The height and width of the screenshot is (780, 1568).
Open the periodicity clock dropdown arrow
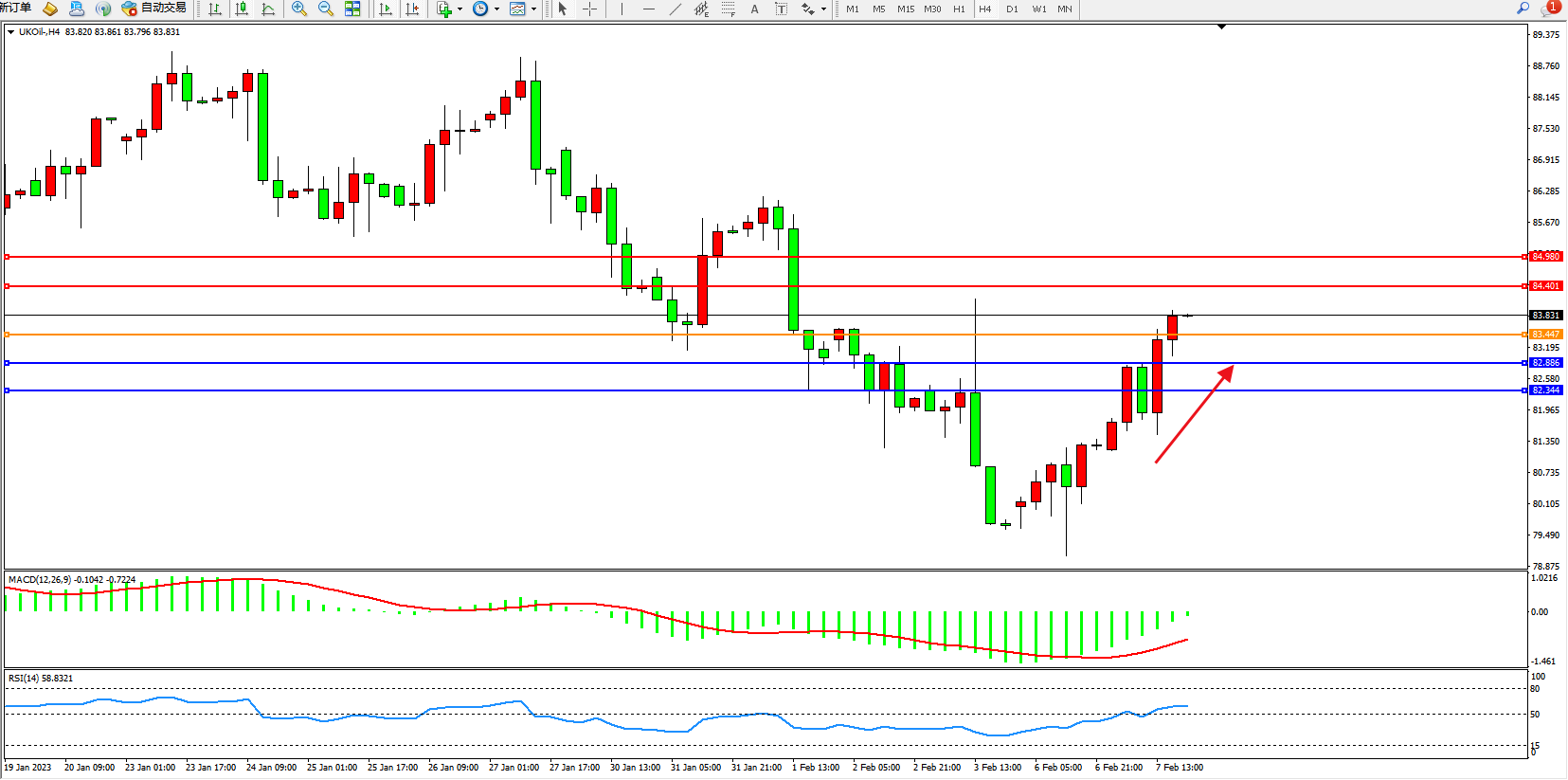tap(496, 9)
